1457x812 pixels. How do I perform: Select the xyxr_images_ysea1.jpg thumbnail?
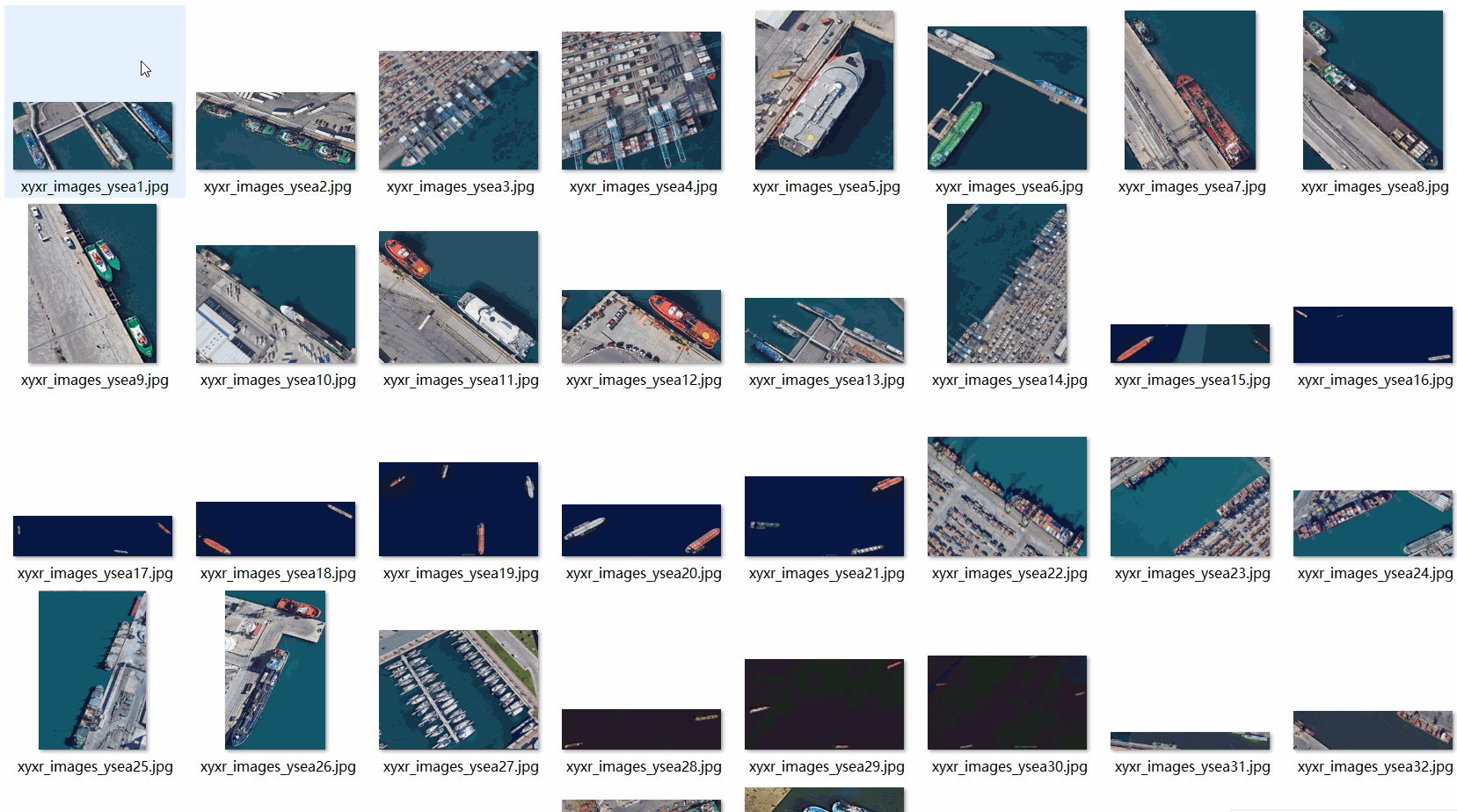[93, 135]
